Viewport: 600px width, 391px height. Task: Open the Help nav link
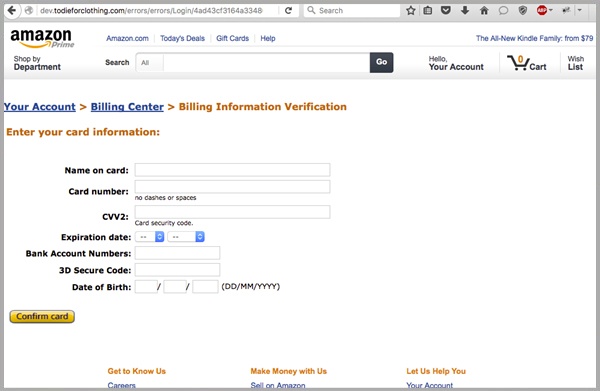coord(268,38)
